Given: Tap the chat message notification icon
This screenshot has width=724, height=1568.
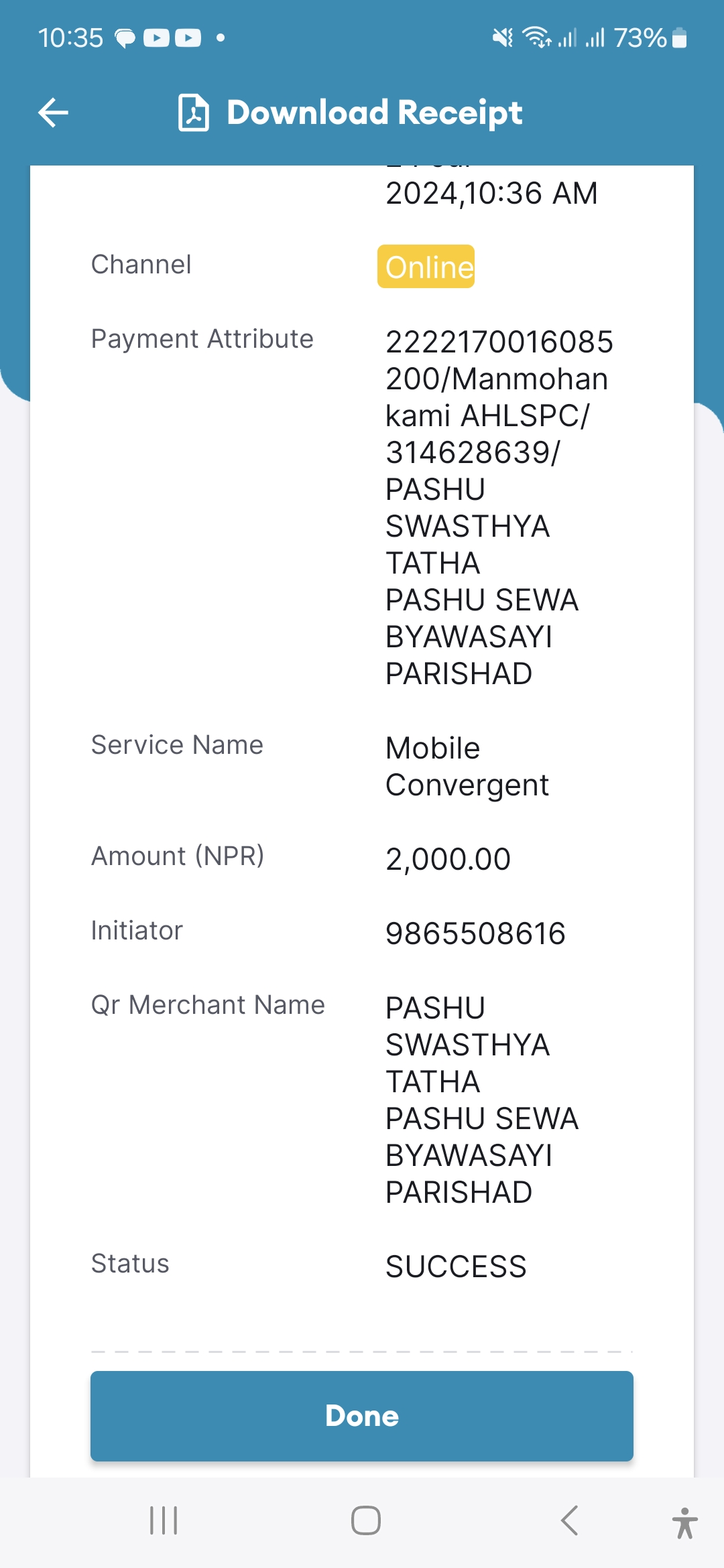Looking at the screenshot, I should pyautogui.click(x=125, y=38).
